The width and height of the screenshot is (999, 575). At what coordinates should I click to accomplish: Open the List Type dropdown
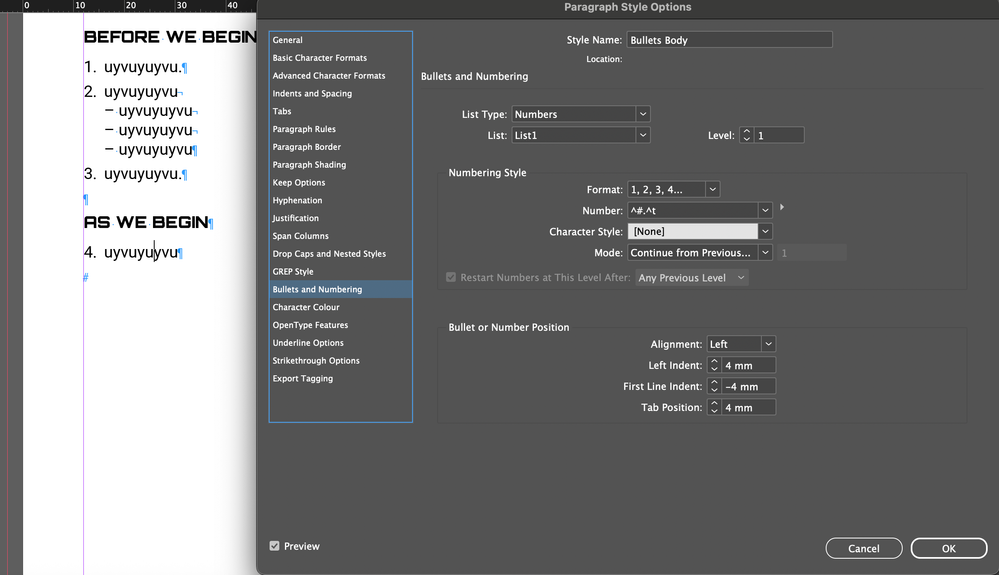pos(580,114)
